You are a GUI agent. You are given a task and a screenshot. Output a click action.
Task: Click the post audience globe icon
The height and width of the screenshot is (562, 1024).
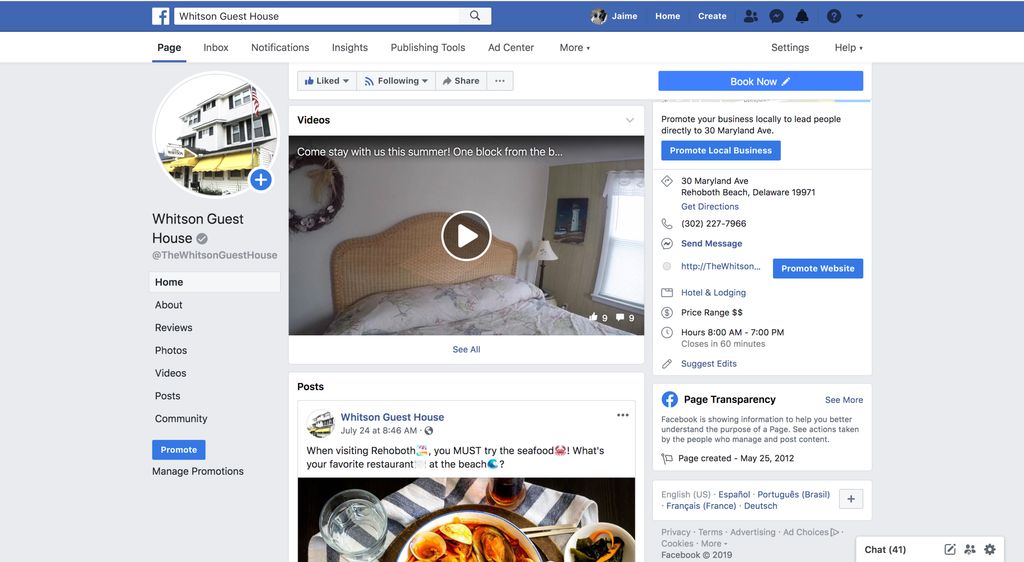(x=429, y=431)
